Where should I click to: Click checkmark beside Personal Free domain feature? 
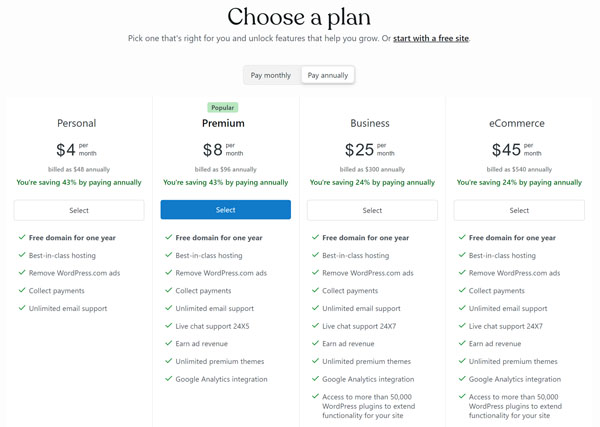(22, 237)
